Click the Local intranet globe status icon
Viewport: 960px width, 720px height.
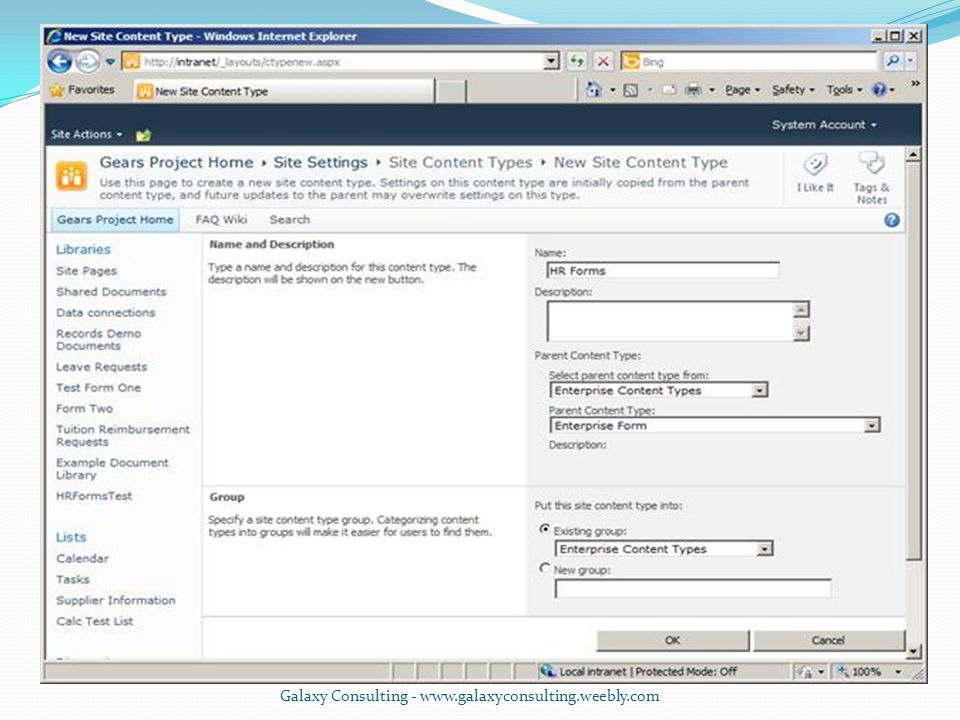coord(547,672)
